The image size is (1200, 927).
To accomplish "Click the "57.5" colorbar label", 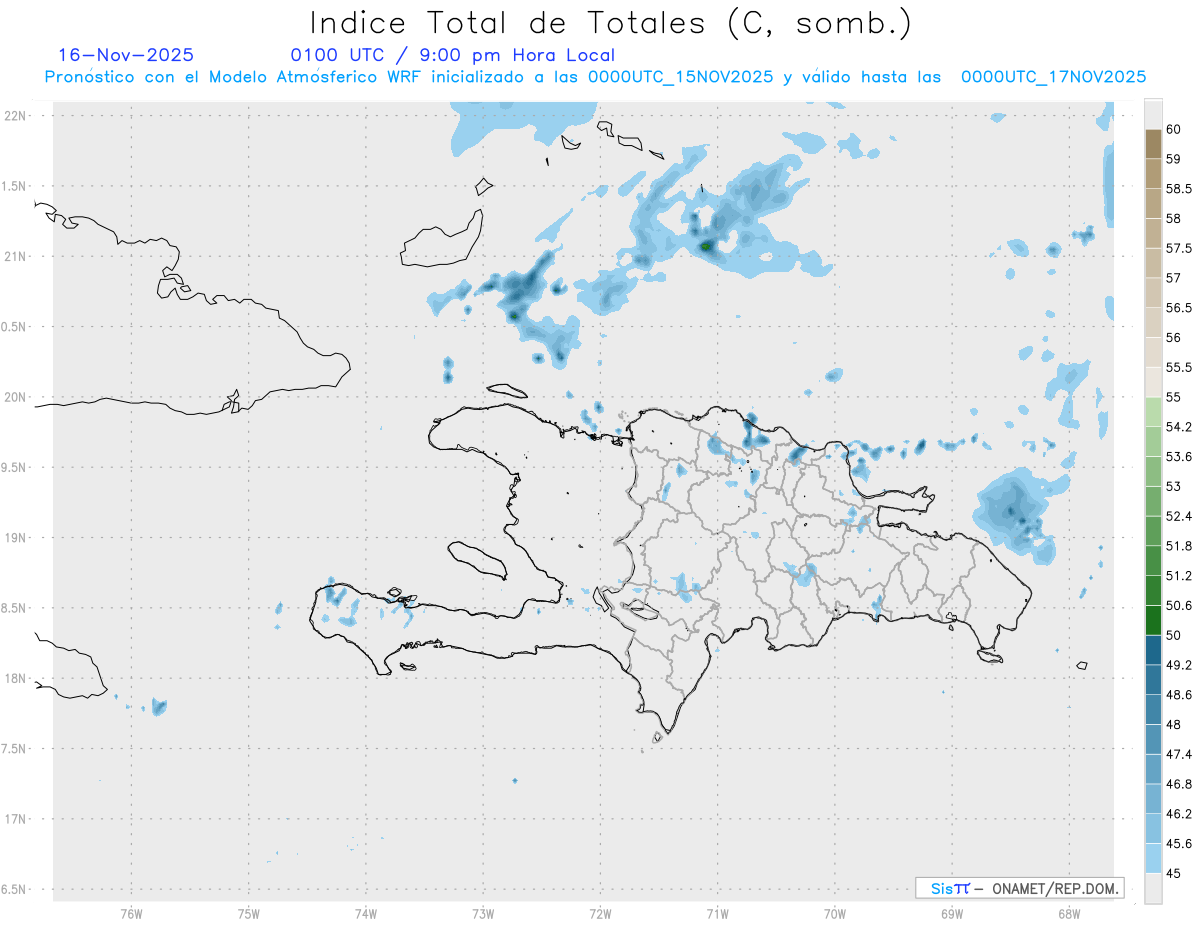I will coord(1178,248).
